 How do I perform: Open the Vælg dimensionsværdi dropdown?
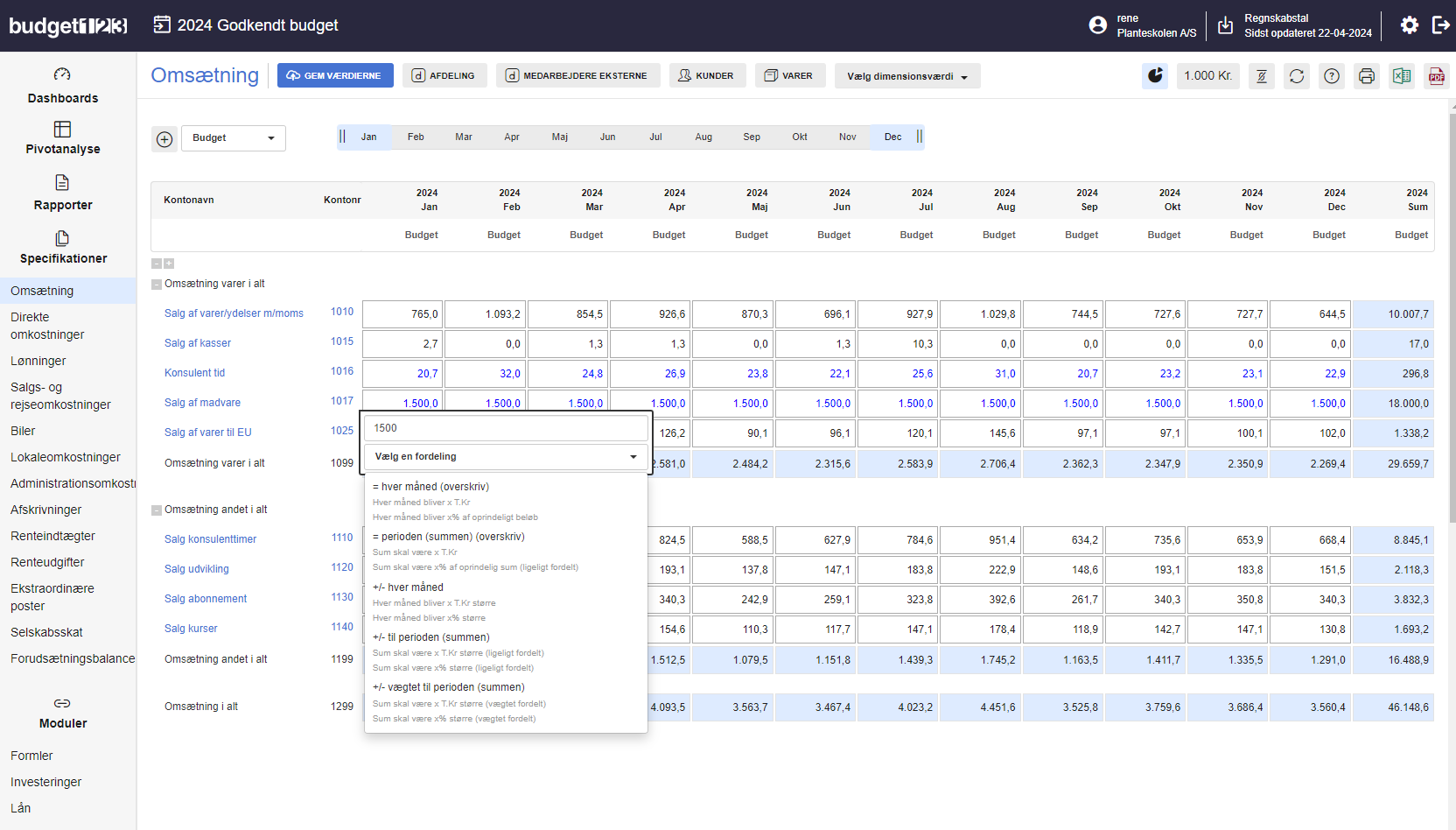906,76
